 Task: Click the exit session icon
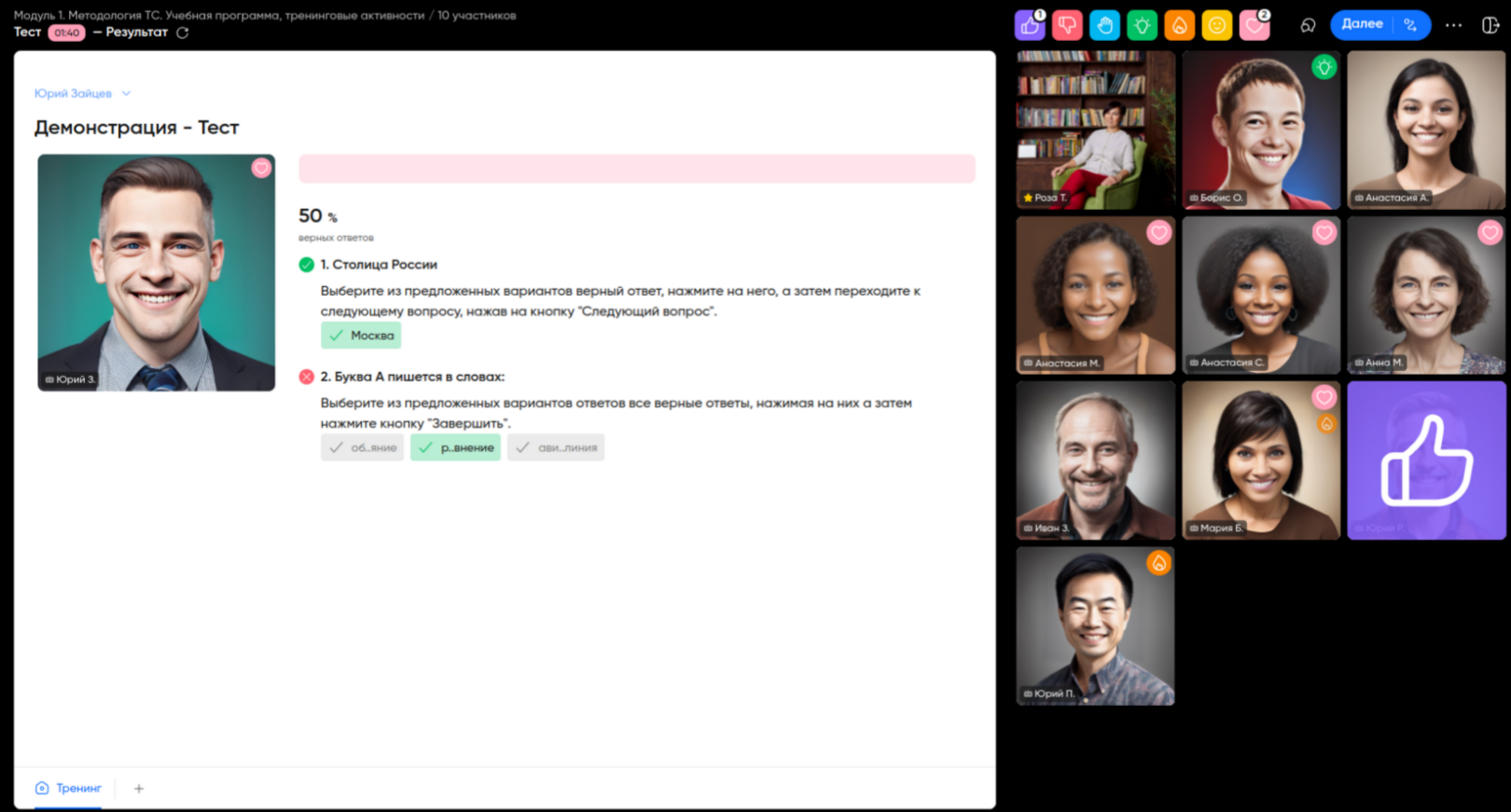[x=1490, y=25]
